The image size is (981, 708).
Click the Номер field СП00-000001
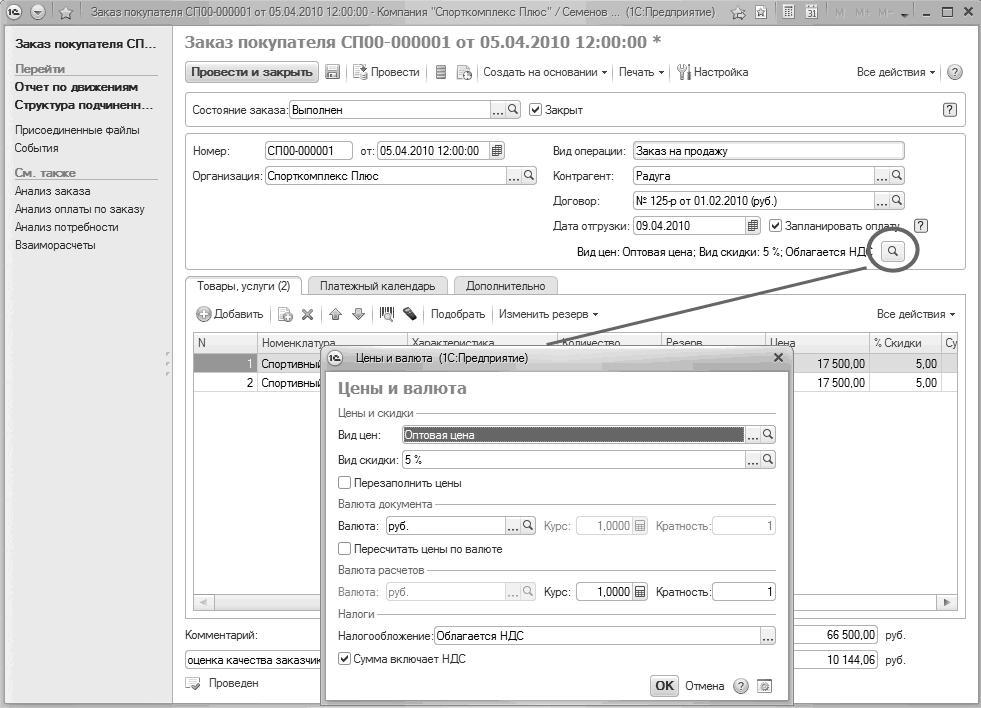[x=308, y=150]
